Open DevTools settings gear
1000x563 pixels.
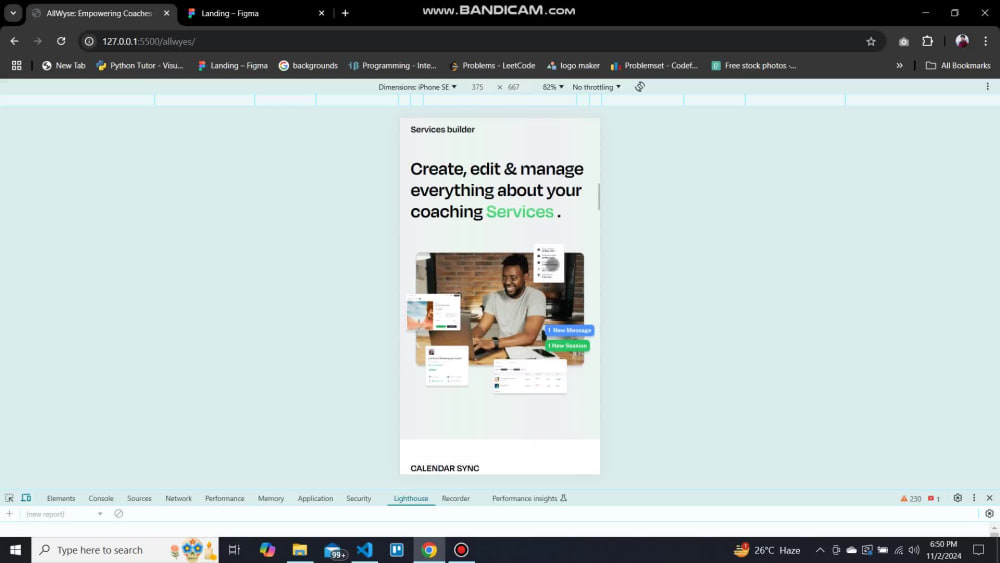(957, 498)
